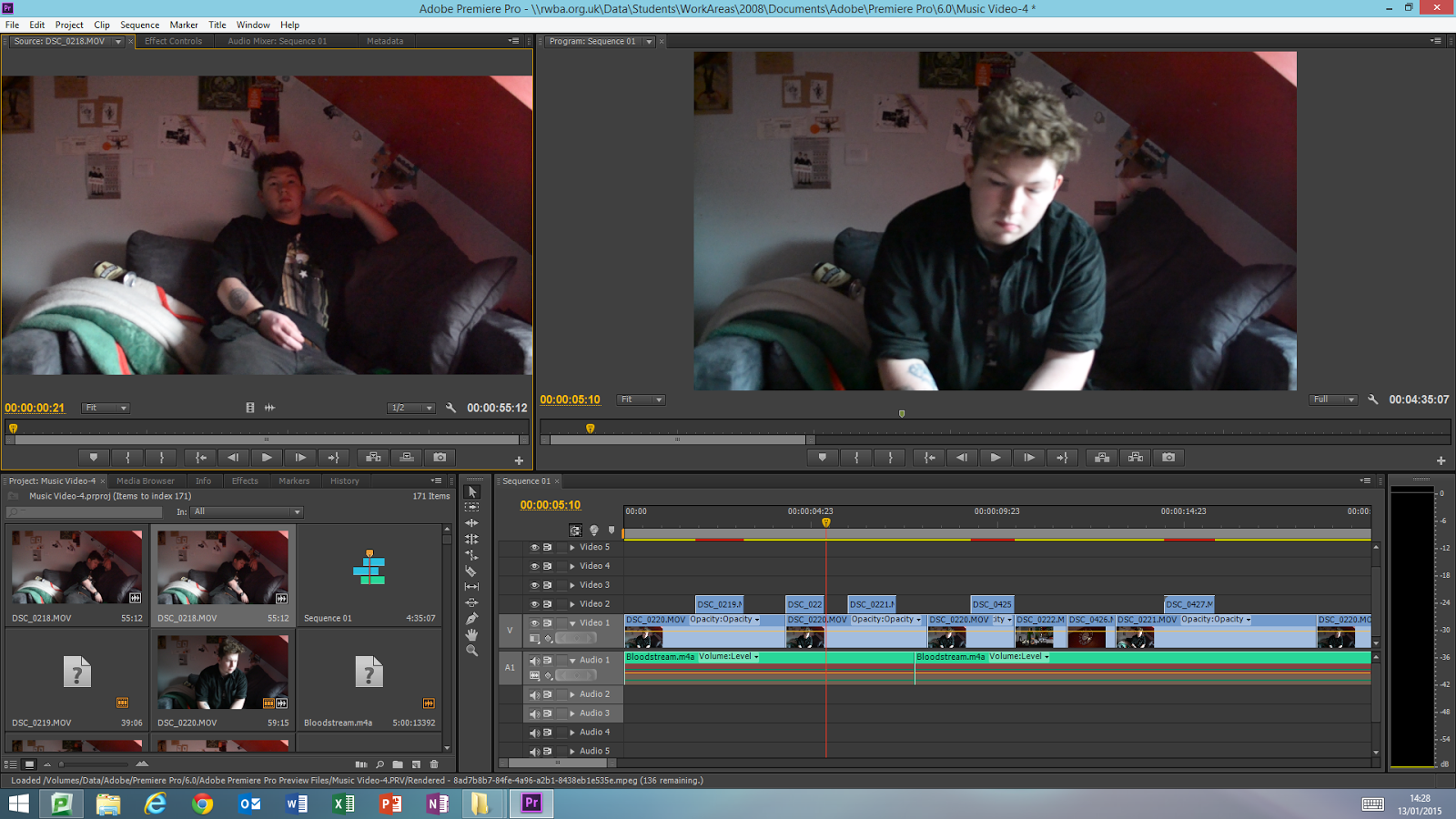
Task: Select the Hand tool
Action: 471,634
